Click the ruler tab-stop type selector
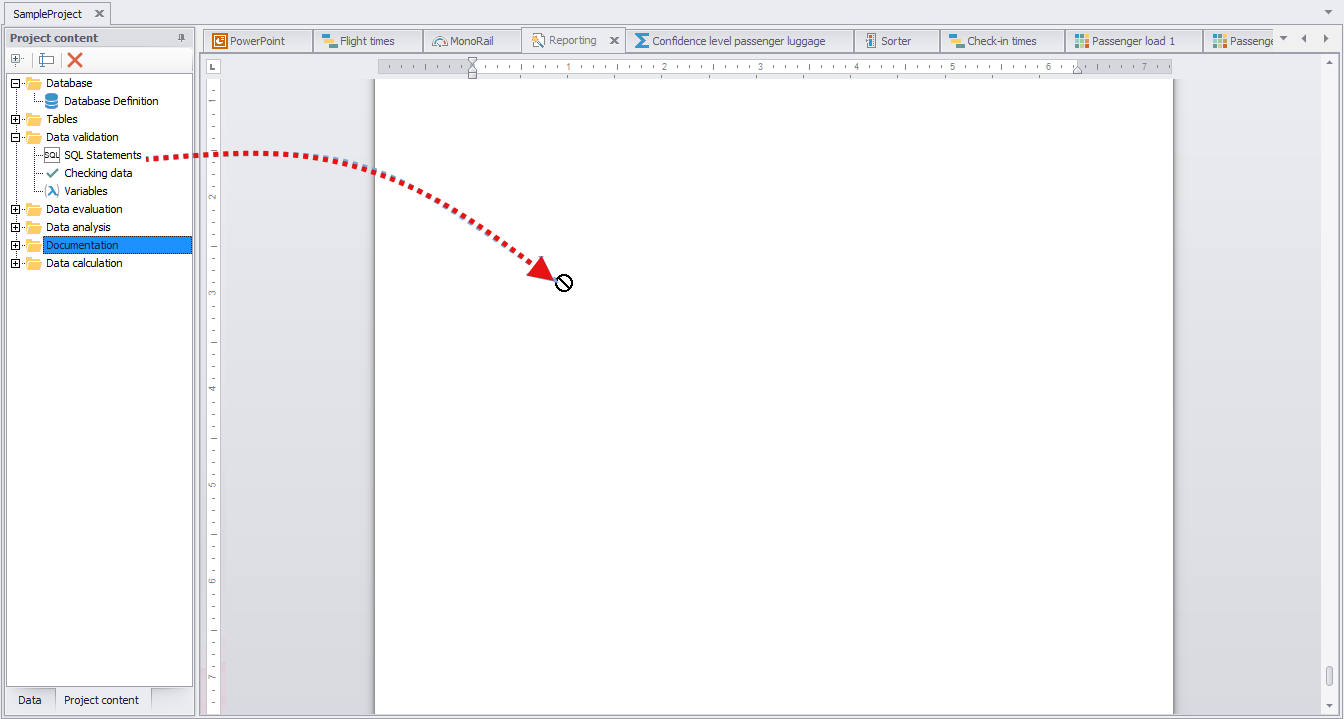 pos(213,67)
